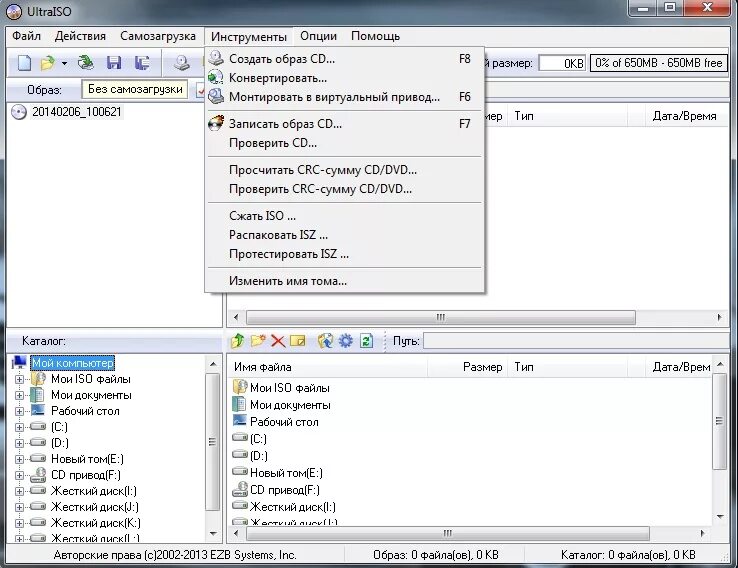
Task: Expand CD привод(F:) tree node
Action: [19, 475]
